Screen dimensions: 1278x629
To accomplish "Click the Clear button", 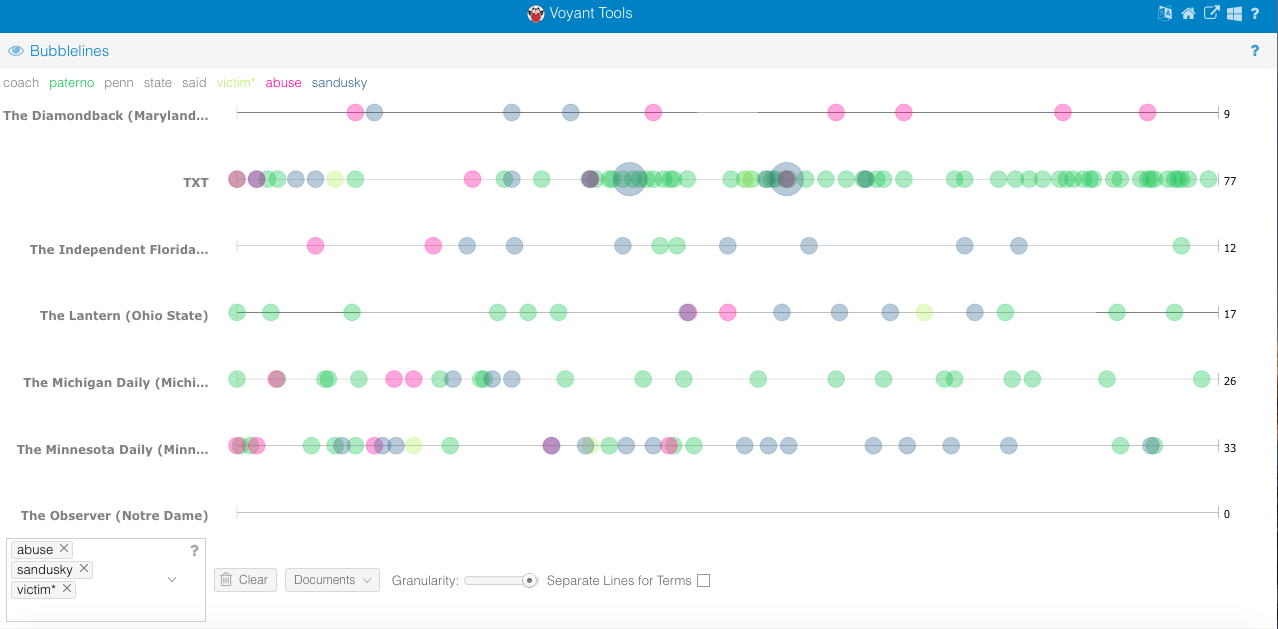I will click(244, 580).
